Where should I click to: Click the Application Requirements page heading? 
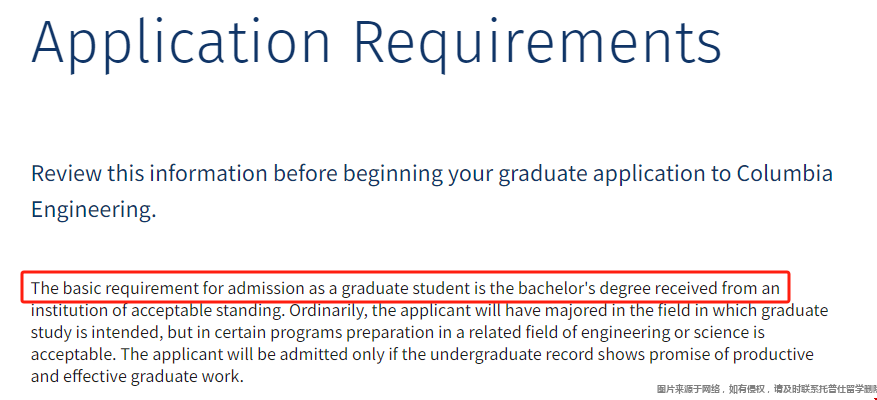click(376, 42)
